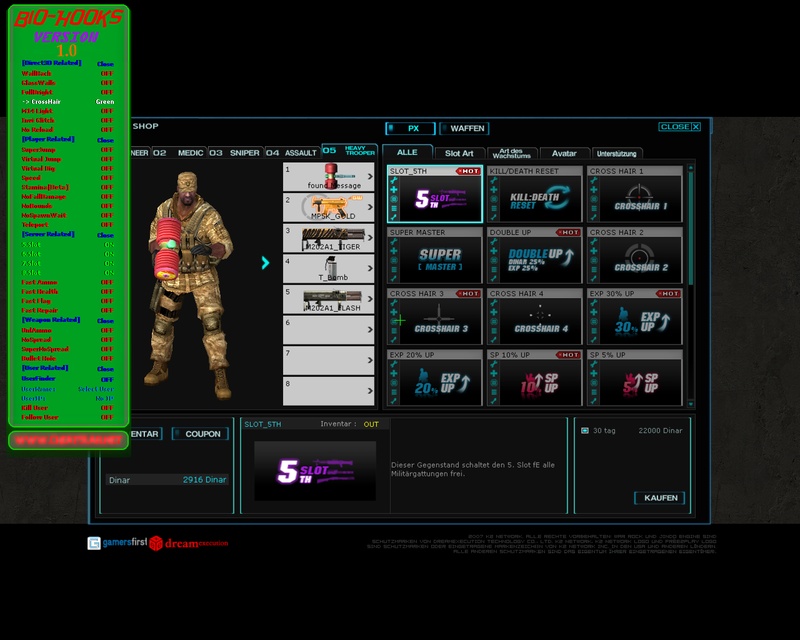The height and width of the screenshot is (640, 800).
Task: Pick the EXP 20% UP item
Action: (435, 378)
